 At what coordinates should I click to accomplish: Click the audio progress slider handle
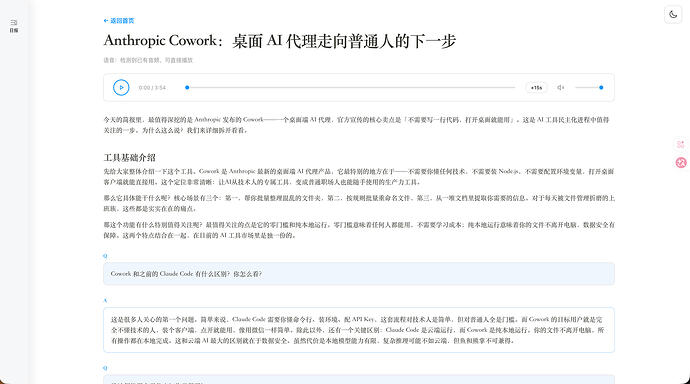point(187,88)
